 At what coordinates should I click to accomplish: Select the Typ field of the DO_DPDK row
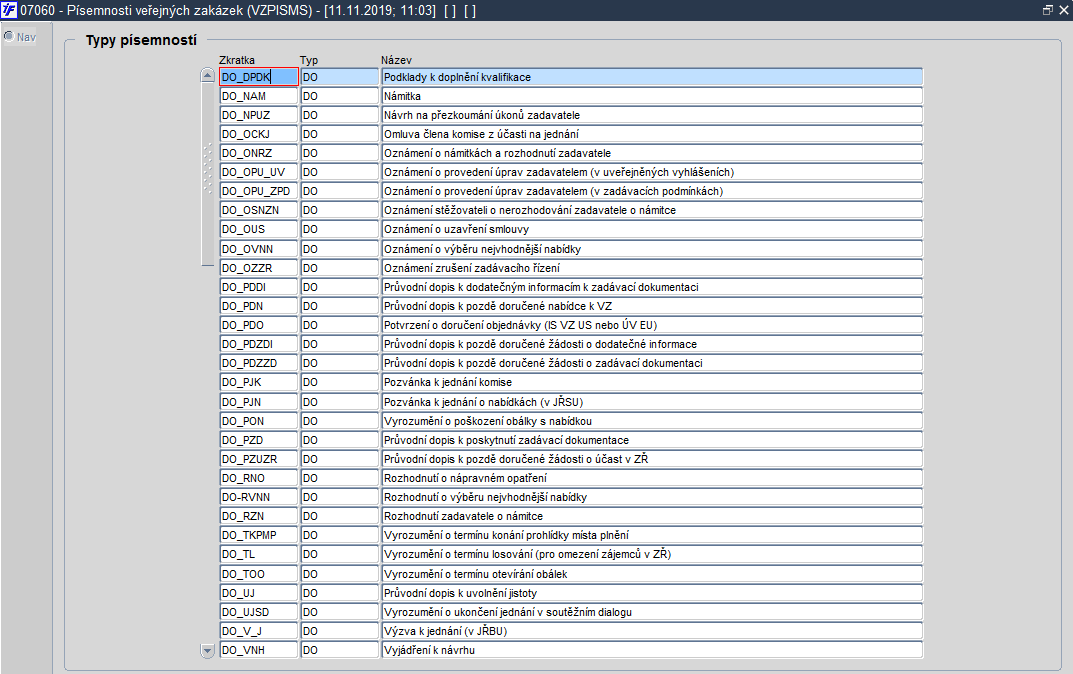coord(339,77)
